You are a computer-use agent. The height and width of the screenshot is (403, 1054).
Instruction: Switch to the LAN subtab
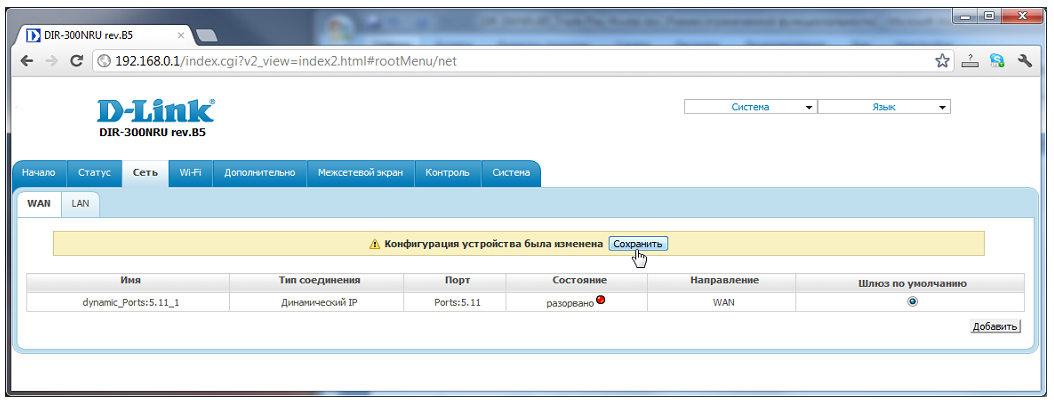coord(80,204)
